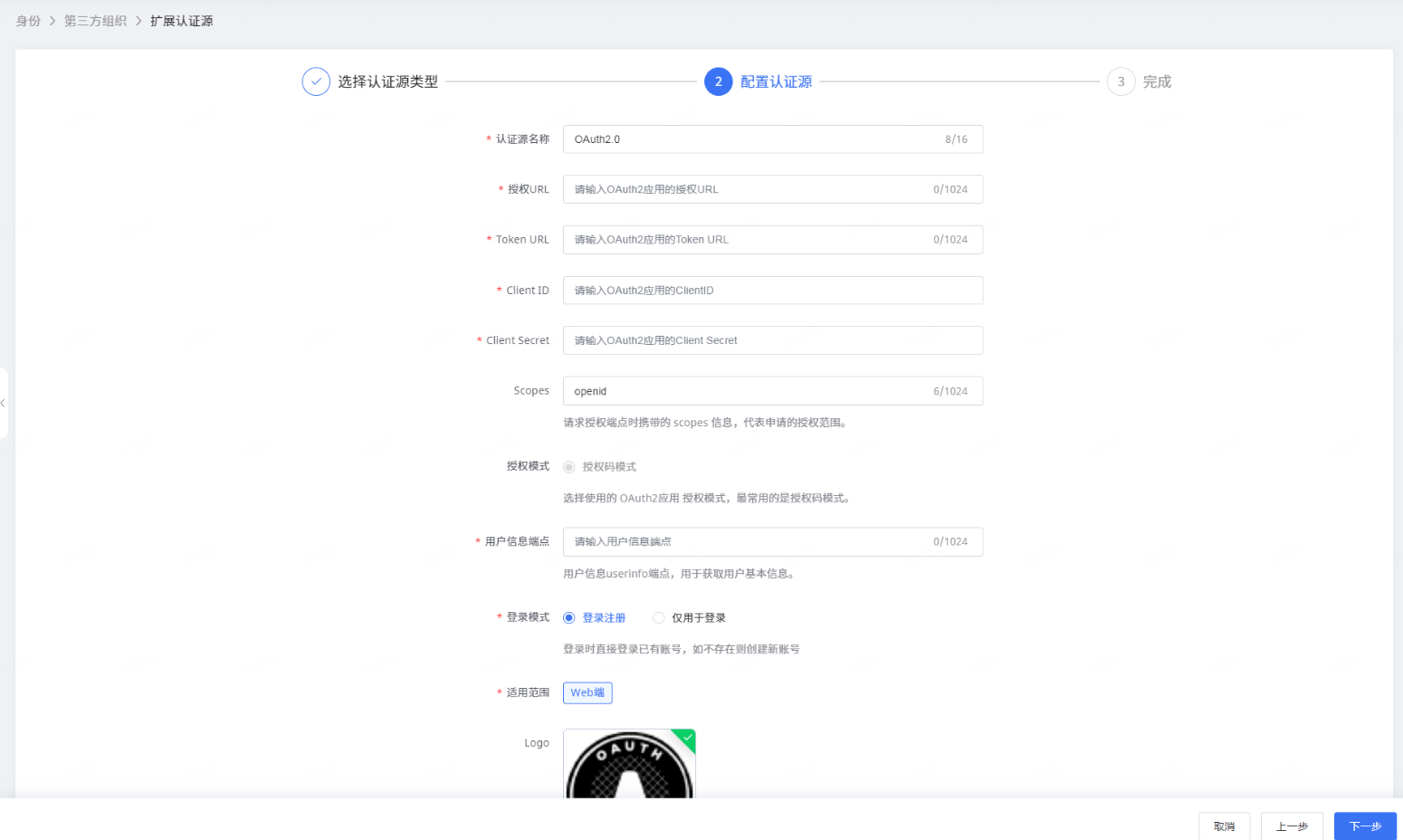Click the green checkmark on the Logo

[687, 737]
